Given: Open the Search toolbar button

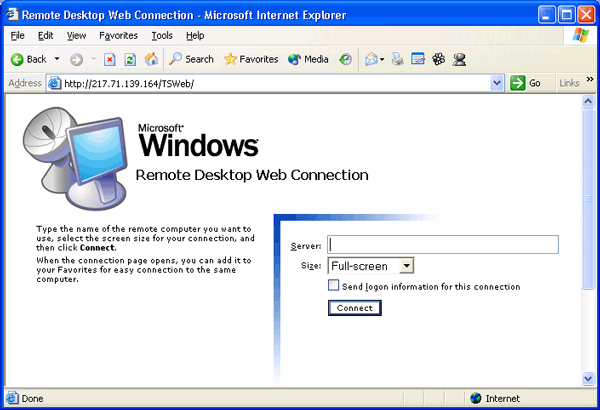Looking at the screenshot, I should [191, 59].
